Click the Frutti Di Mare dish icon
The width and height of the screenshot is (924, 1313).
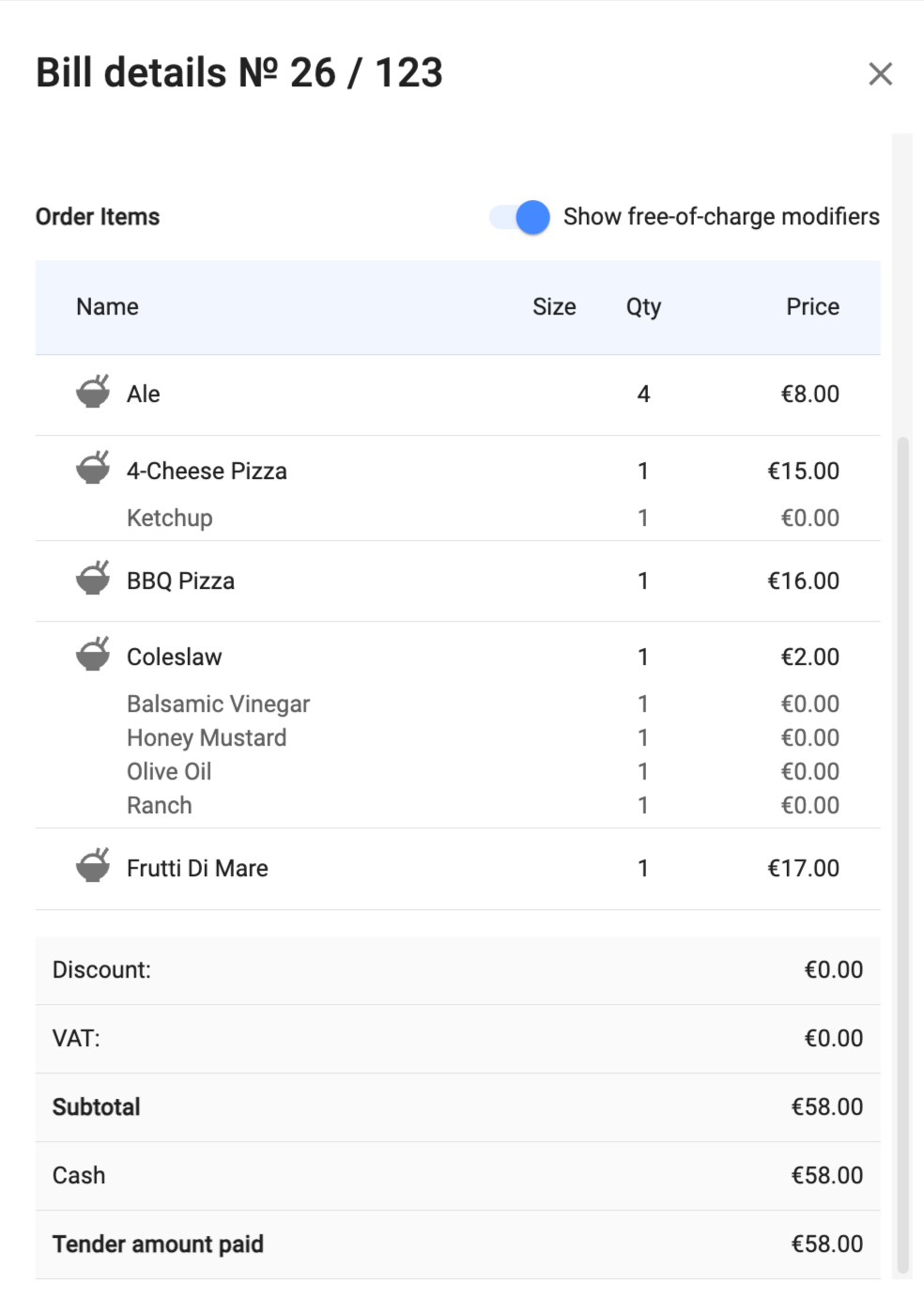tap(93, 866)
